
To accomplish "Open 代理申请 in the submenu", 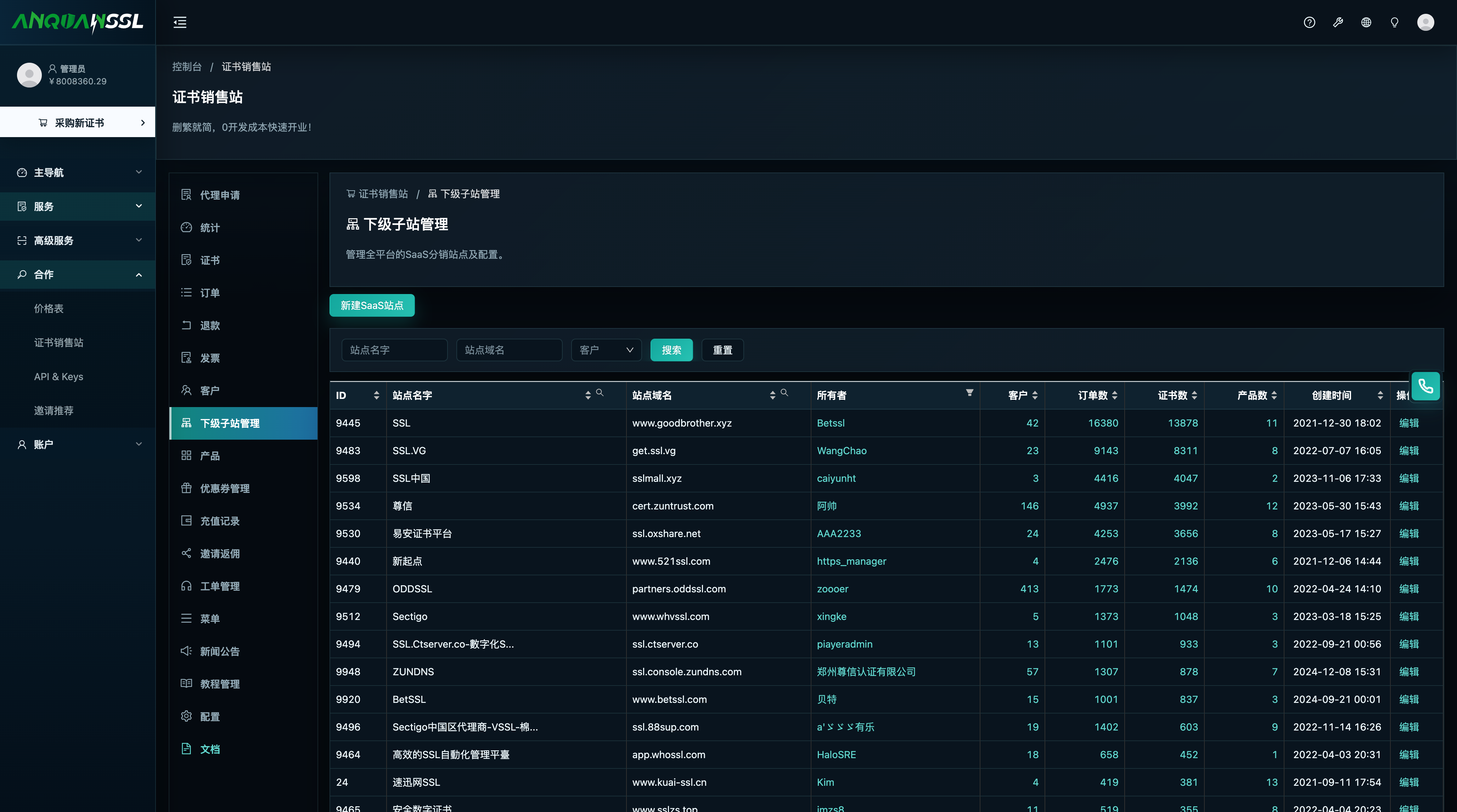I will click(243, 195).
